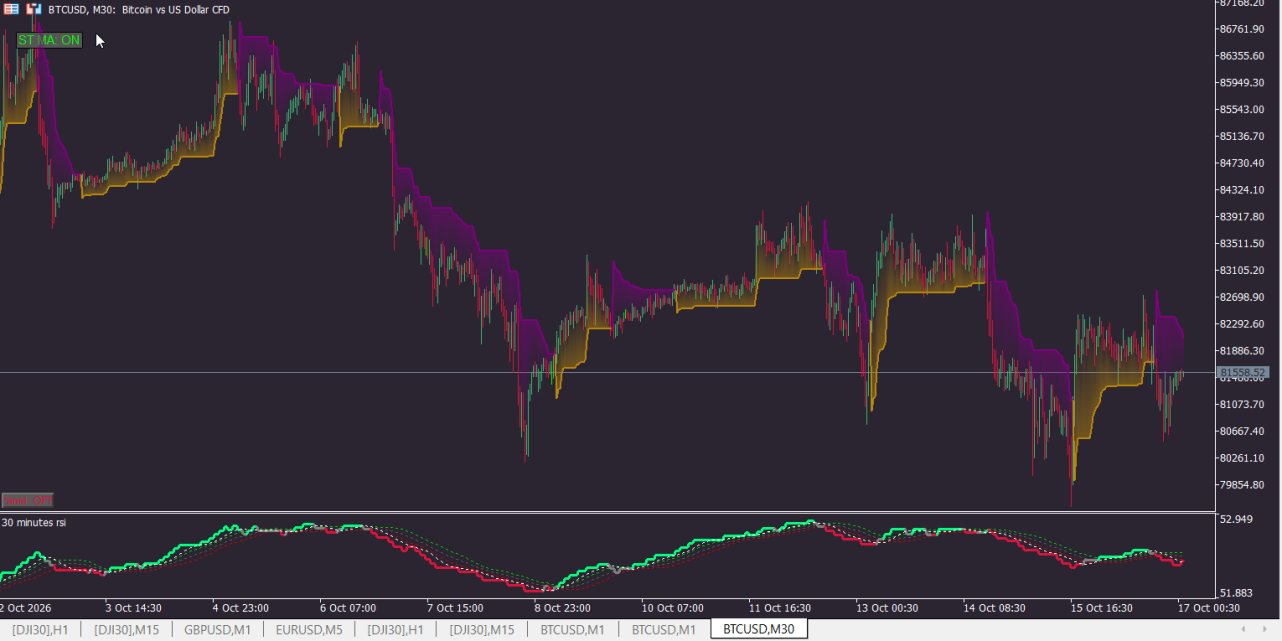
Task: Click the '10 Oct 07:00' time label
Action: pos(673,607)
